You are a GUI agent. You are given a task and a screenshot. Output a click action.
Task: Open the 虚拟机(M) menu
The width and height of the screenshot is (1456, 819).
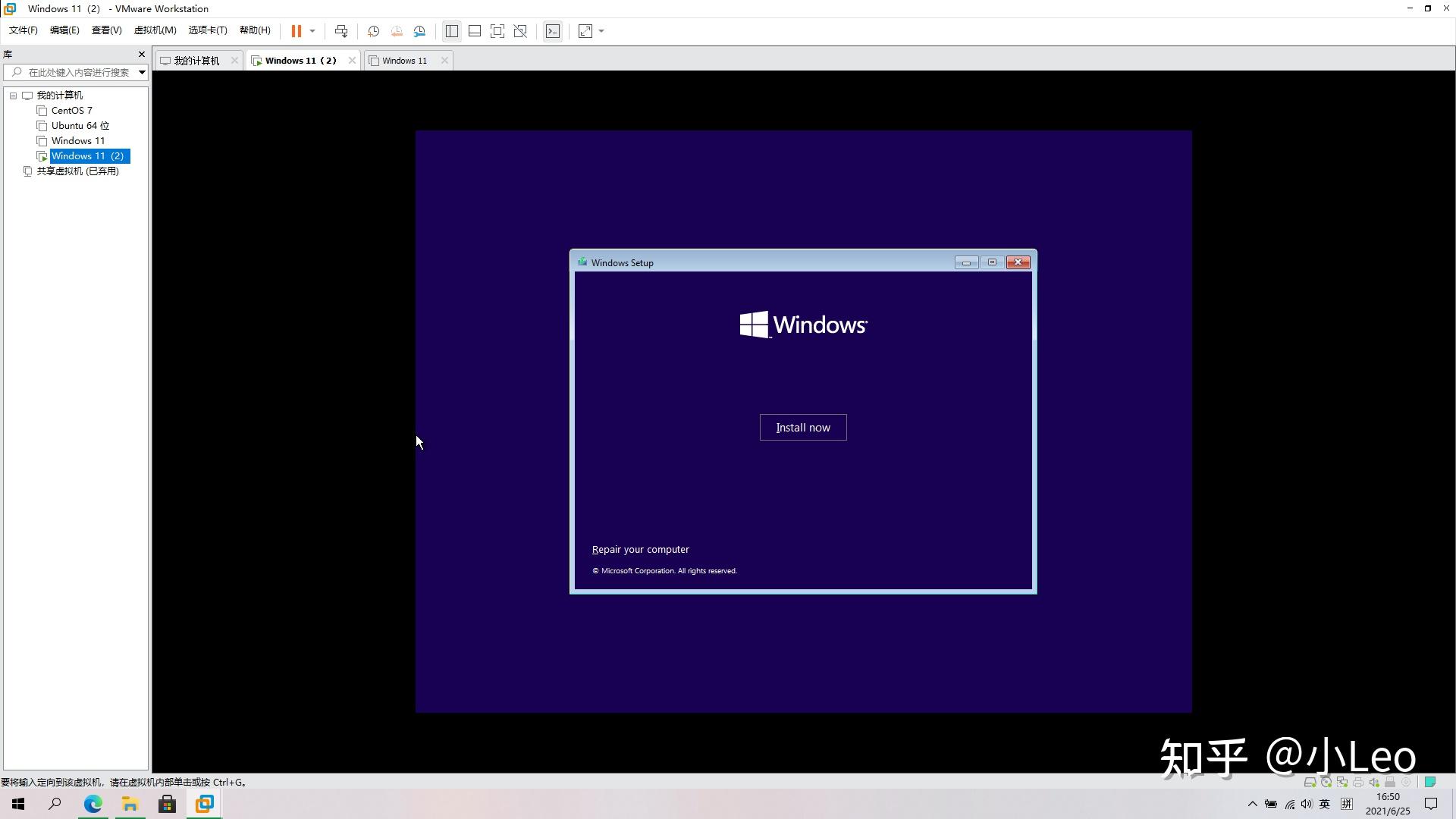pyautogui.click(x=156, y=31)
